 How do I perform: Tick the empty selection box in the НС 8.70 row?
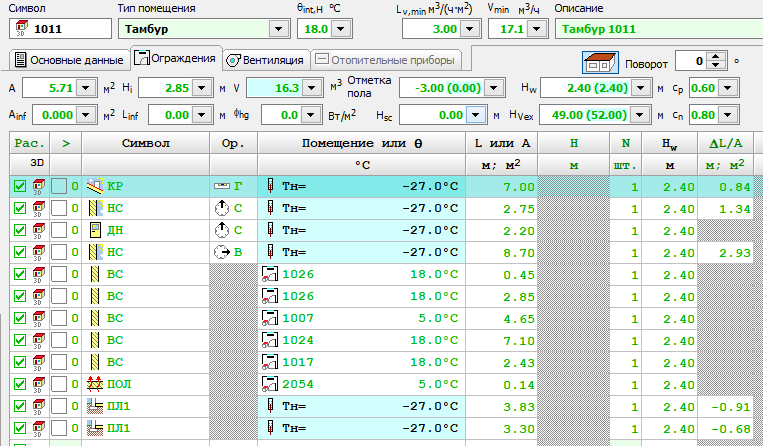(x=59, y=252)
